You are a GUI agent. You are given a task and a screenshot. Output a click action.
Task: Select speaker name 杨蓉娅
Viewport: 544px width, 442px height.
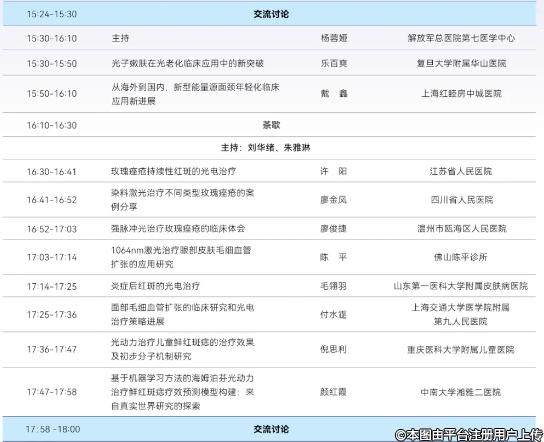(334, 38)
